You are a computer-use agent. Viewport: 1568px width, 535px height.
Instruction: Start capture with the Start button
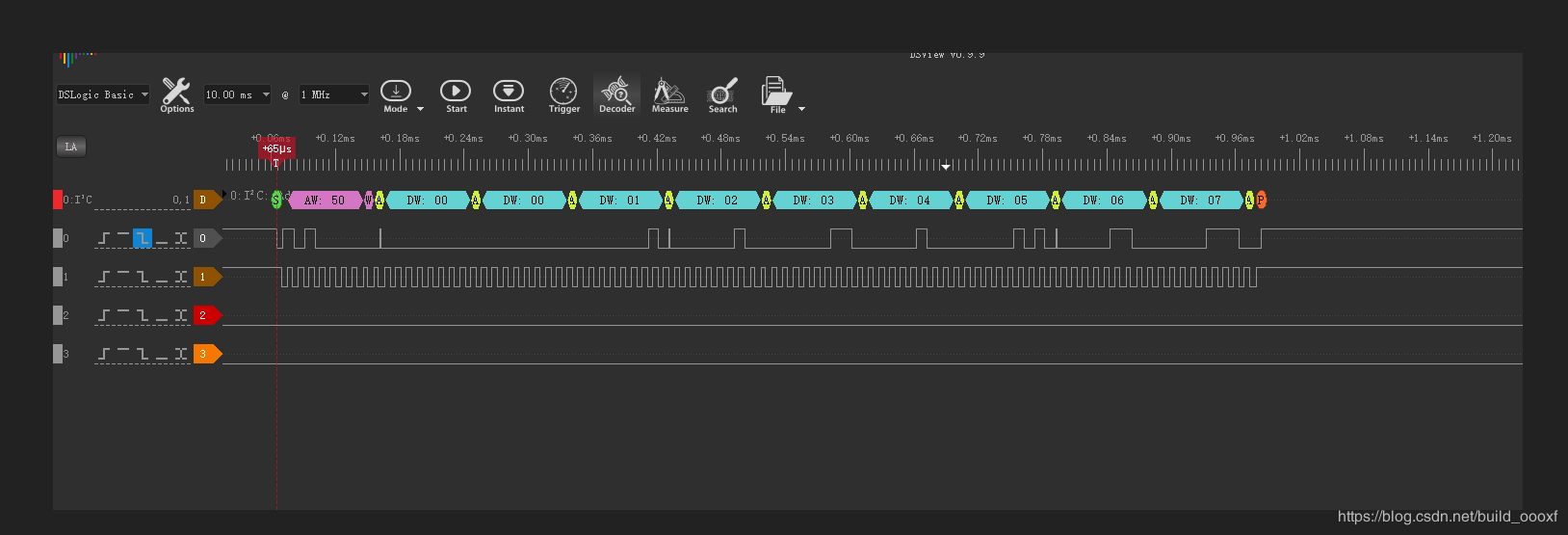click(x=456, y=95)
